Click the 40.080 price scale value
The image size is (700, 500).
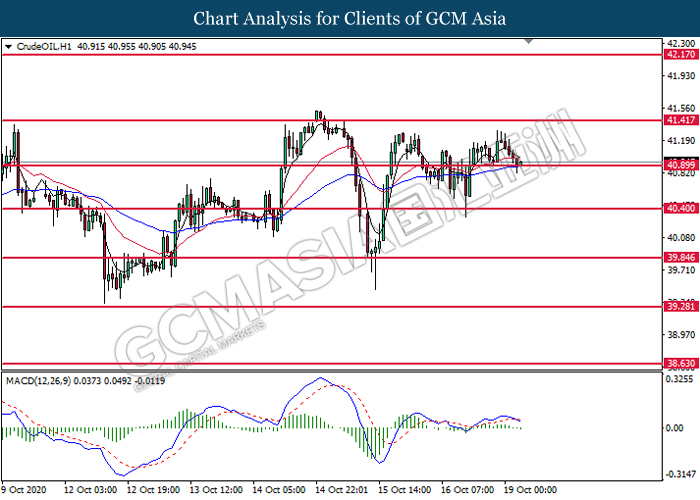point(681,238)
